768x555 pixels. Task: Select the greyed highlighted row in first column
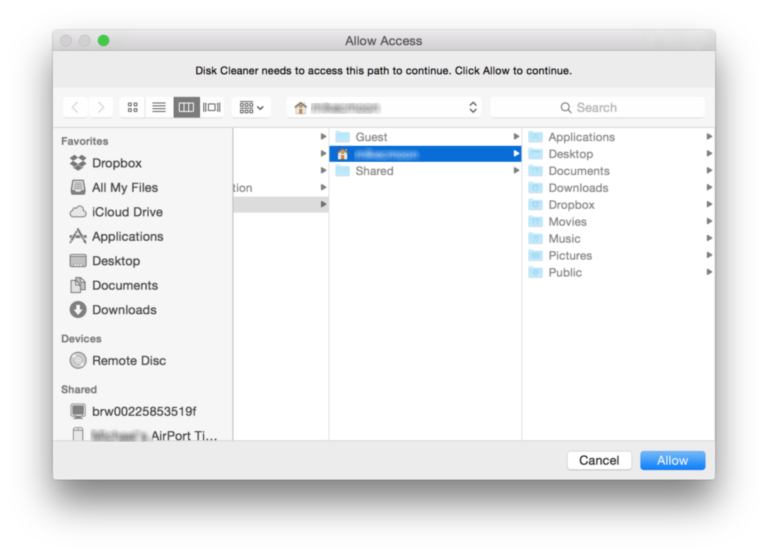point(281,204)
